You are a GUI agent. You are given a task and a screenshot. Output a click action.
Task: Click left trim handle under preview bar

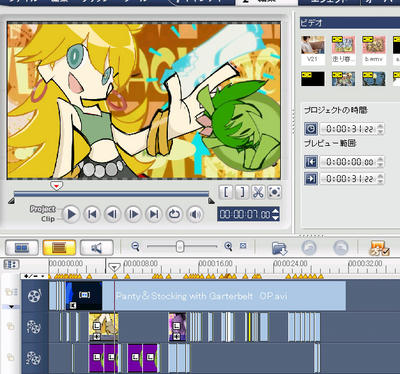point(11,201)
